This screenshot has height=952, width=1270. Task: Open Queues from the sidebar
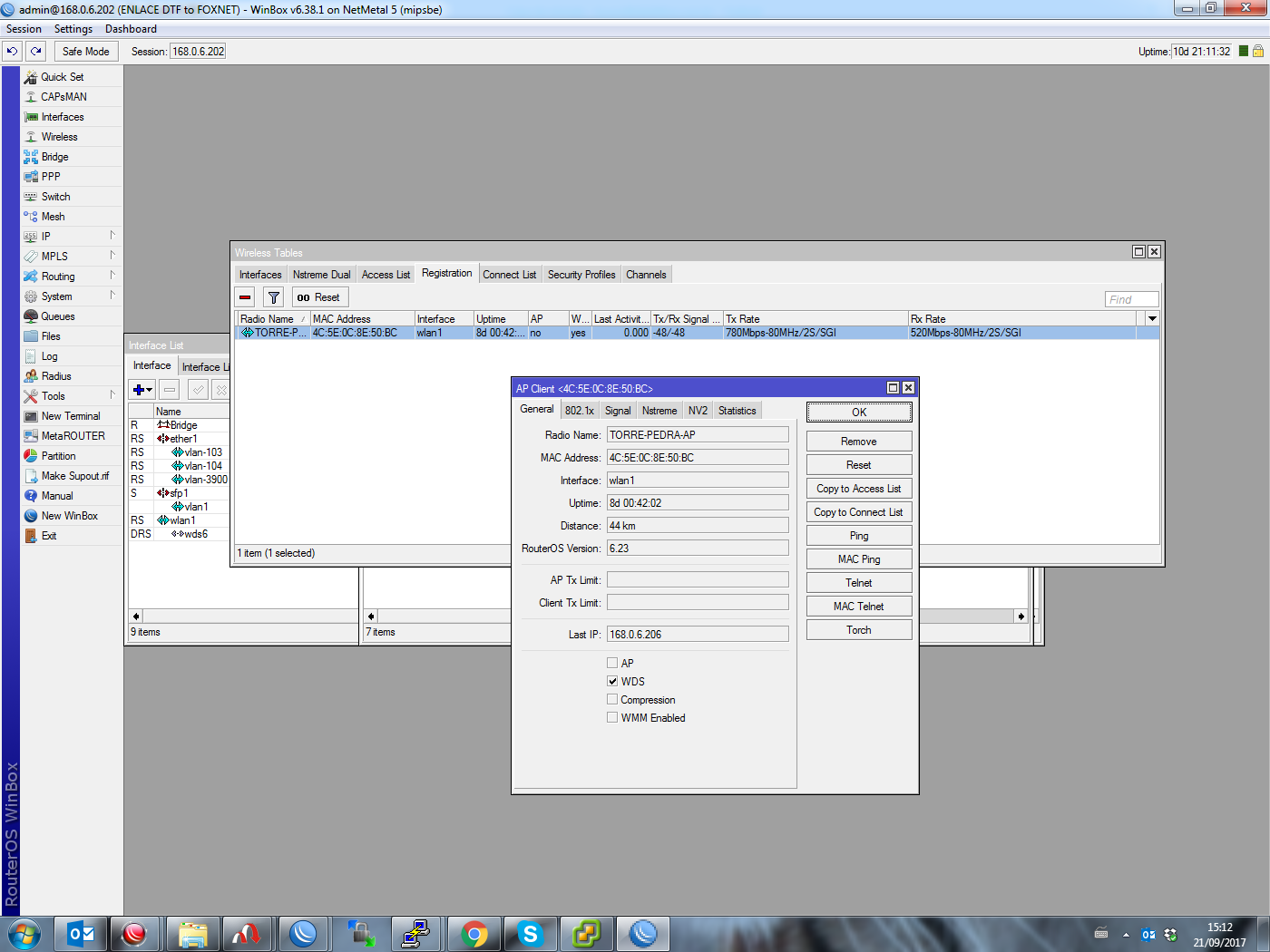[58, 316]
